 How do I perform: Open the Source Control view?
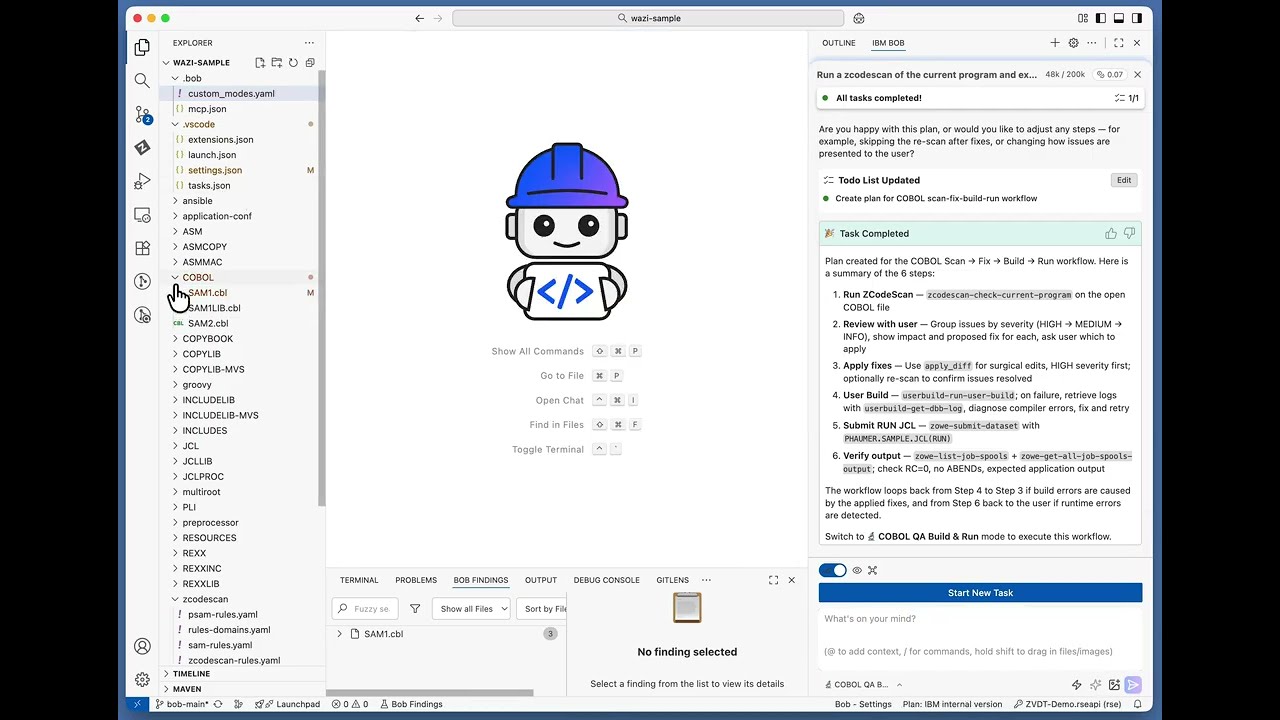(142, 115)
